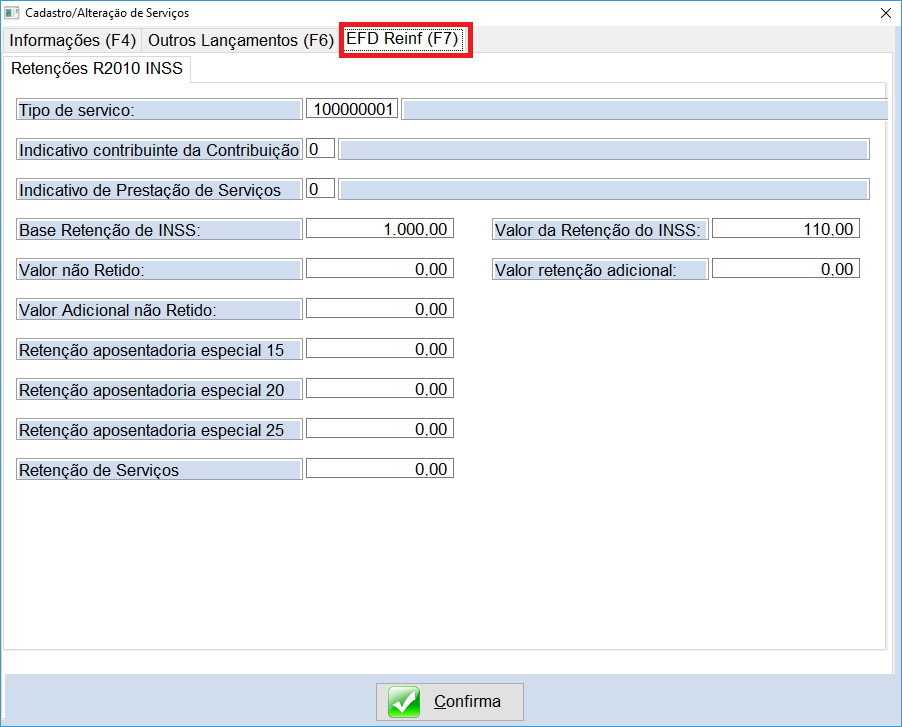Focus the Valor Adicional não Retido field
This screenshot has width=902, height=727.
pos(380,309)
